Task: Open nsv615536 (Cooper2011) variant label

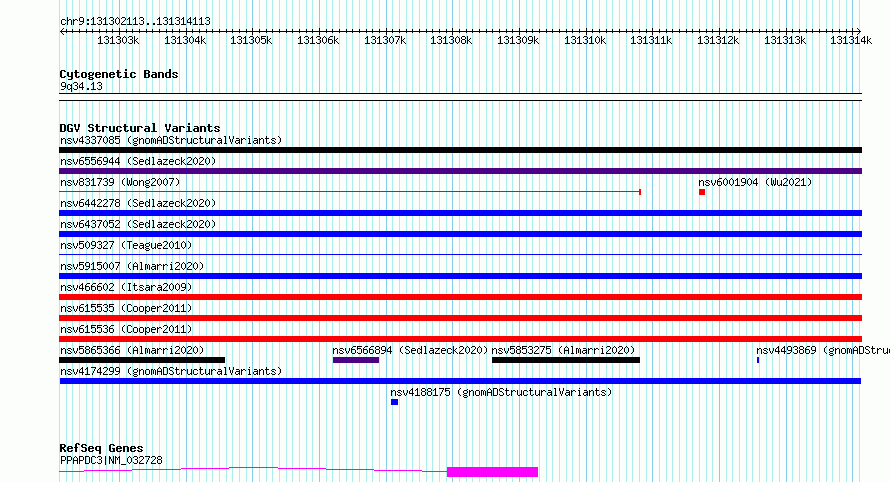Action: pos(126,329)
